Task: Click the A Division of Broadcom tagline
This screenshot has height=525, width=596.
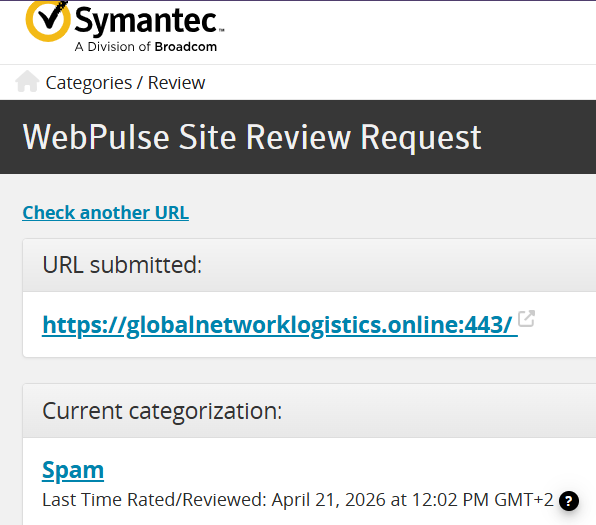Action: point(146,47)
